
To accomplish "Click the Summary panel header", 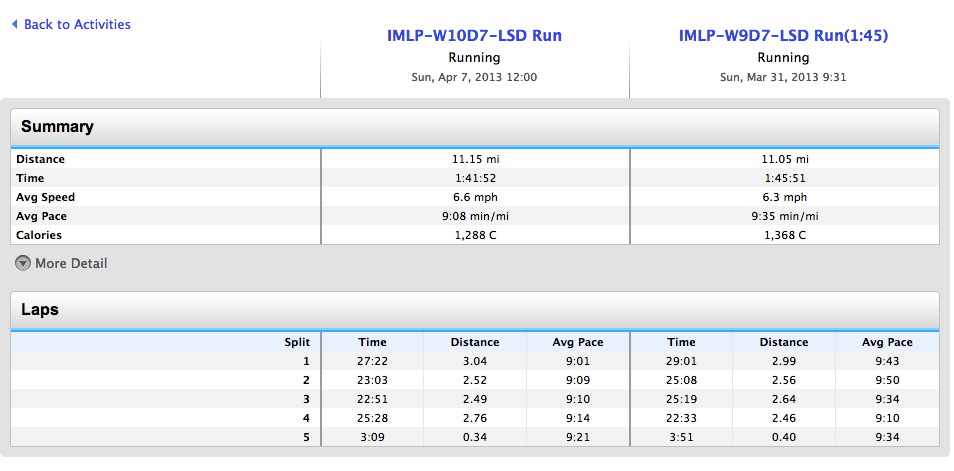I will [475, 127].
